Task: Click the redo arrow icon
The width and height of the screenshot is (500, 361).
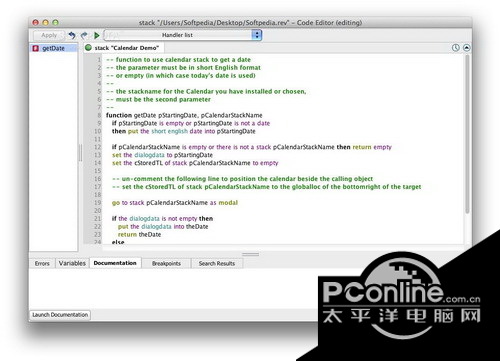Action: pyautogui.click(x=84, y=35)
